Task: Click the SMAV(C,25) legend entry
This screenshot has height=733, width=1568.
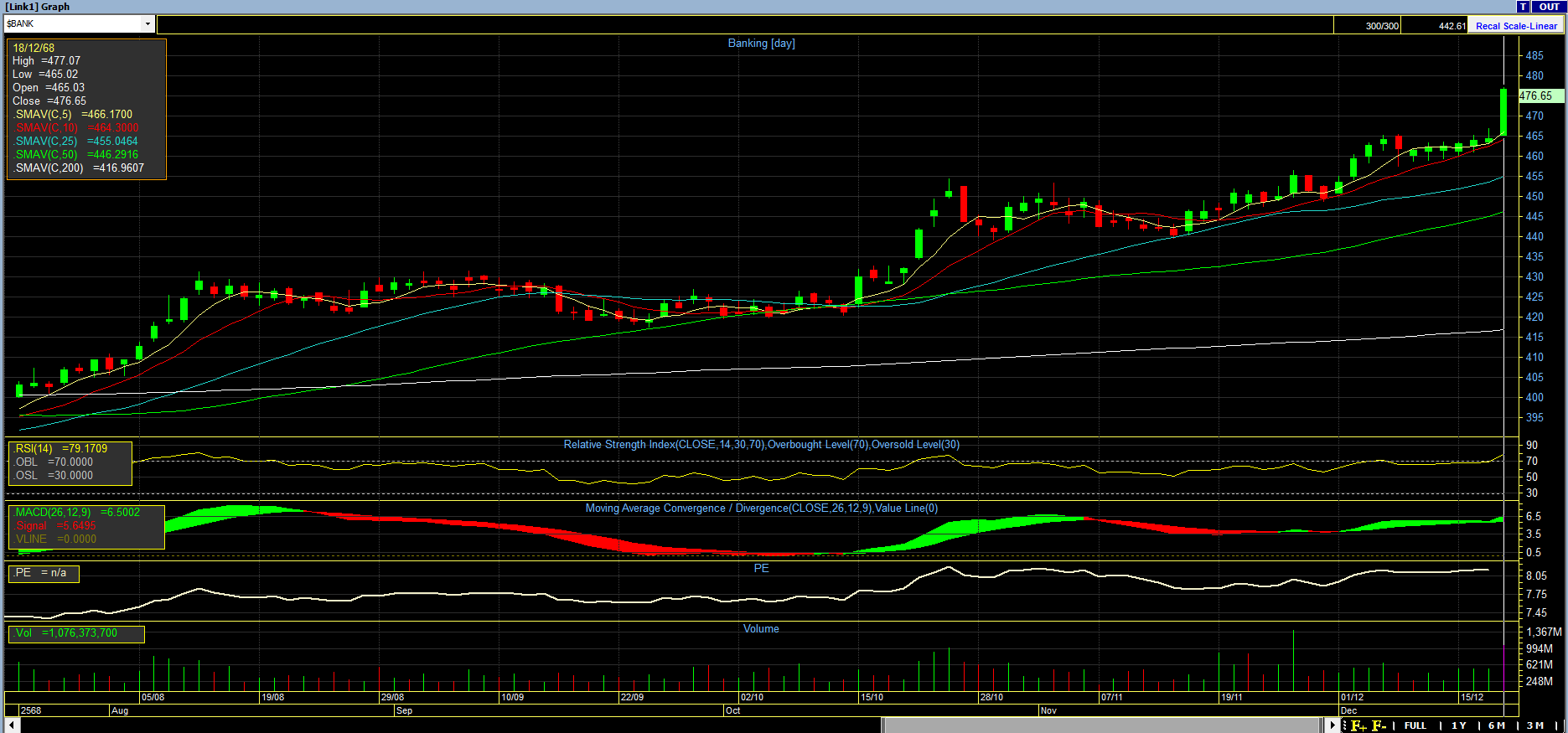Action: click(x=75, y=141)
